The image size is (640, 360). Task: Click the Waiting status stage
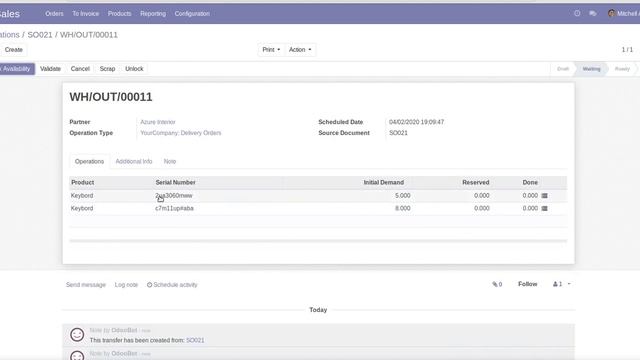(591, 69)
